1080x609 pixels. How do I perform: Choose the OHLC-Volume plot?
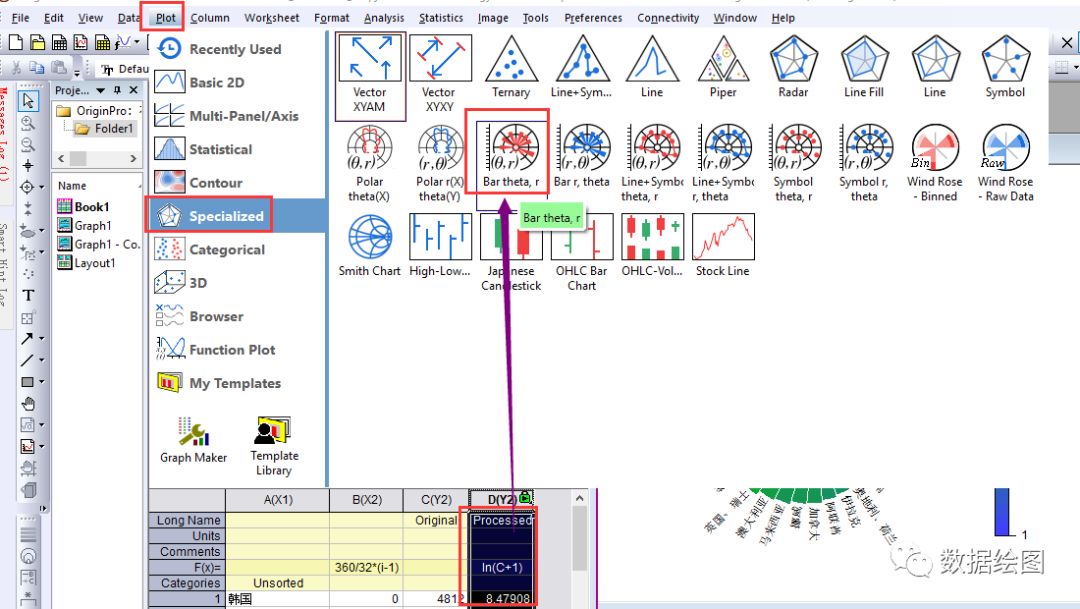(x=652, y=246)
